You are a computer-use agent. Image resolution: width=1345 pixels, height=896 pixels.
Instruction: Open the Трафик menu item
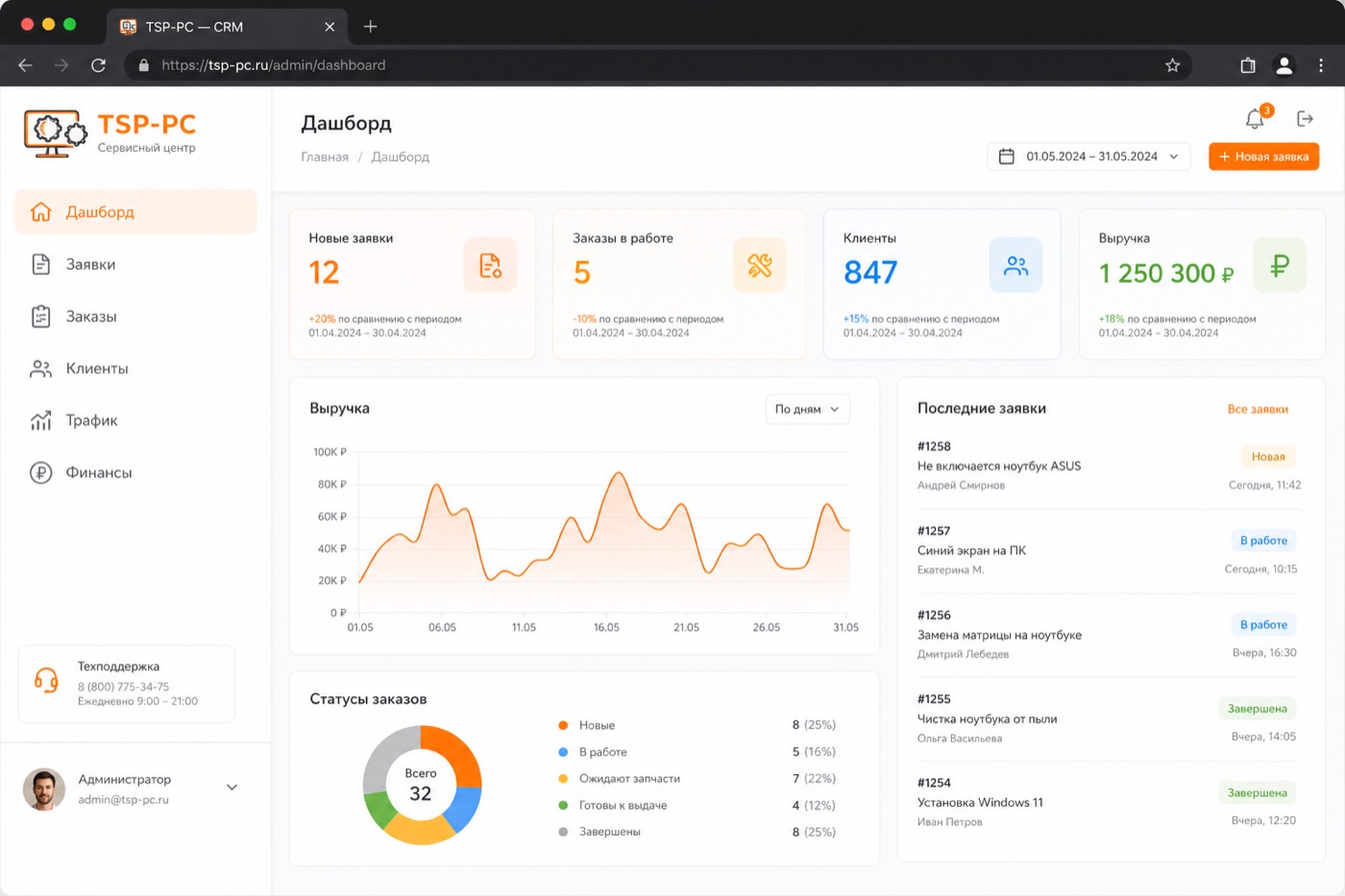(135, 421)
